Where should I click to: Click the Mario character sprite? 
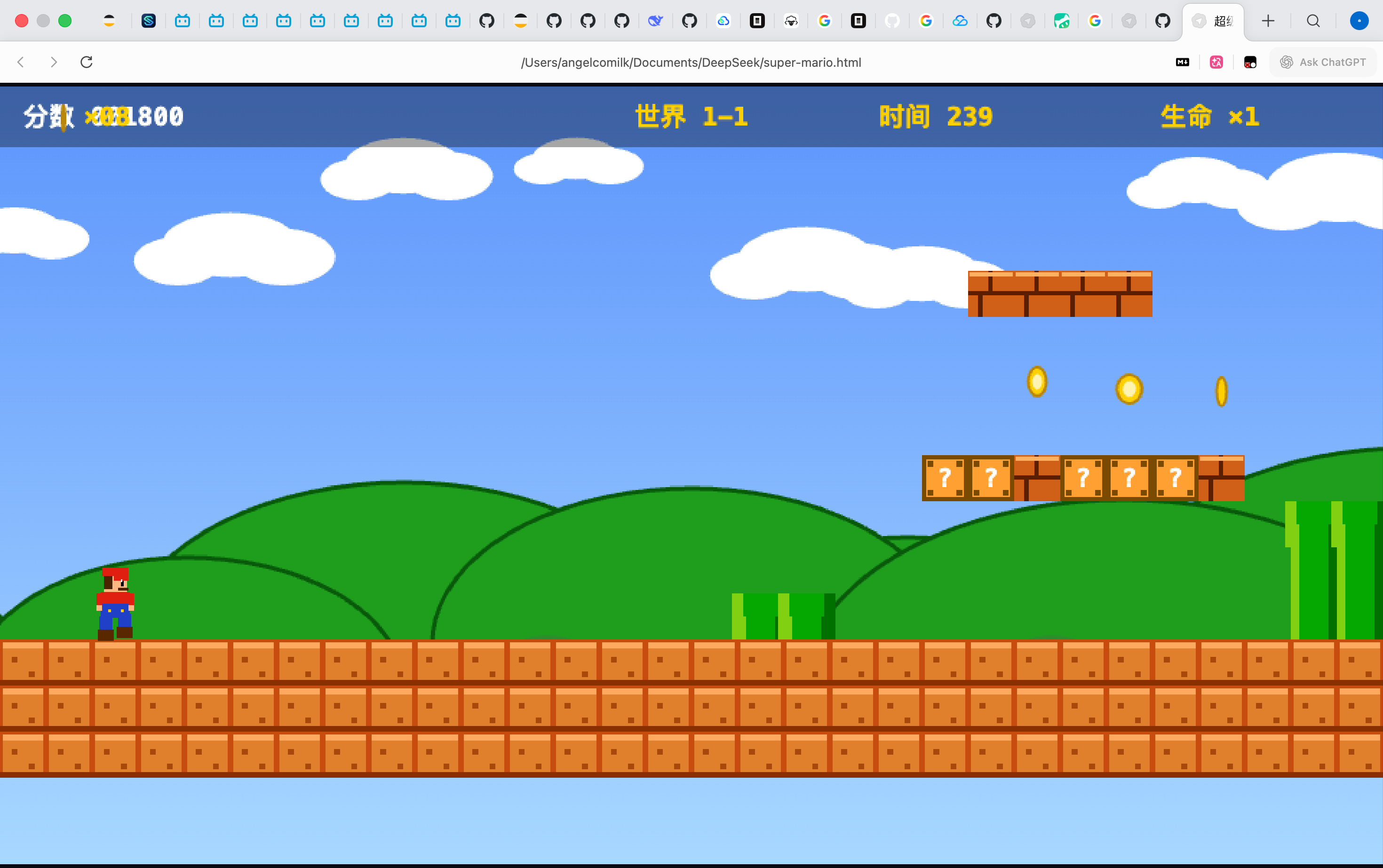click(x=115, y=603)
